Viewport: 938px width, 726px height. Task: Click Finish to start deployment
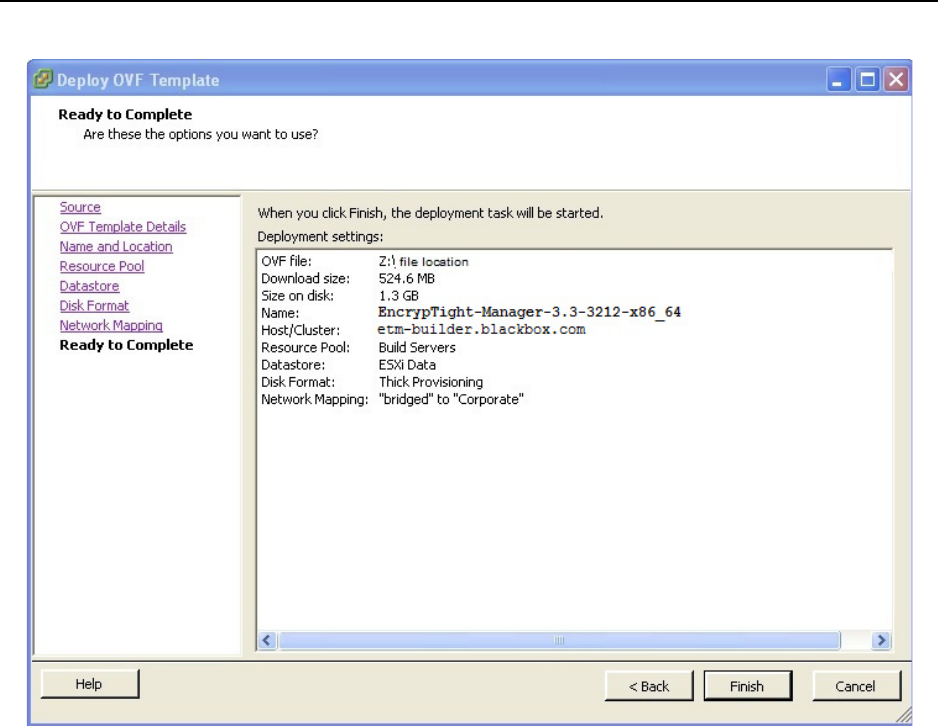coord(746,686)
